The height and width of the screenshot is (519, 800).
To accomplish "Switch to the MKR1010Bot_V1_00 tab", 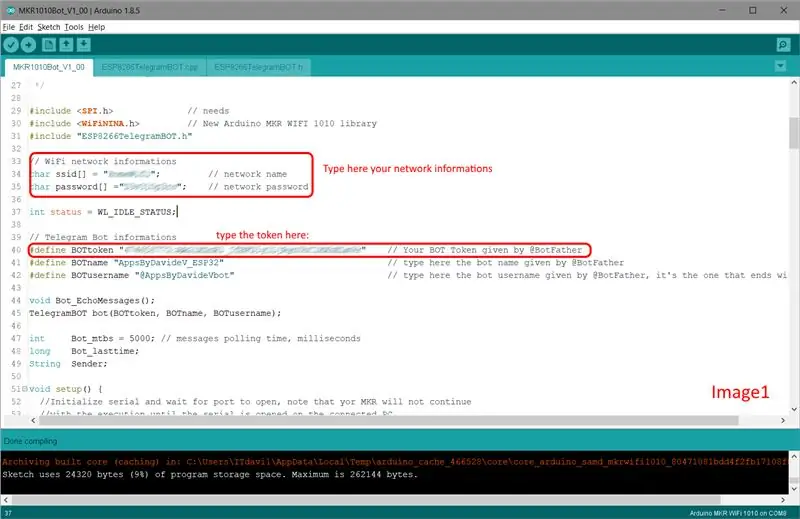I will (x=49, y=67).
